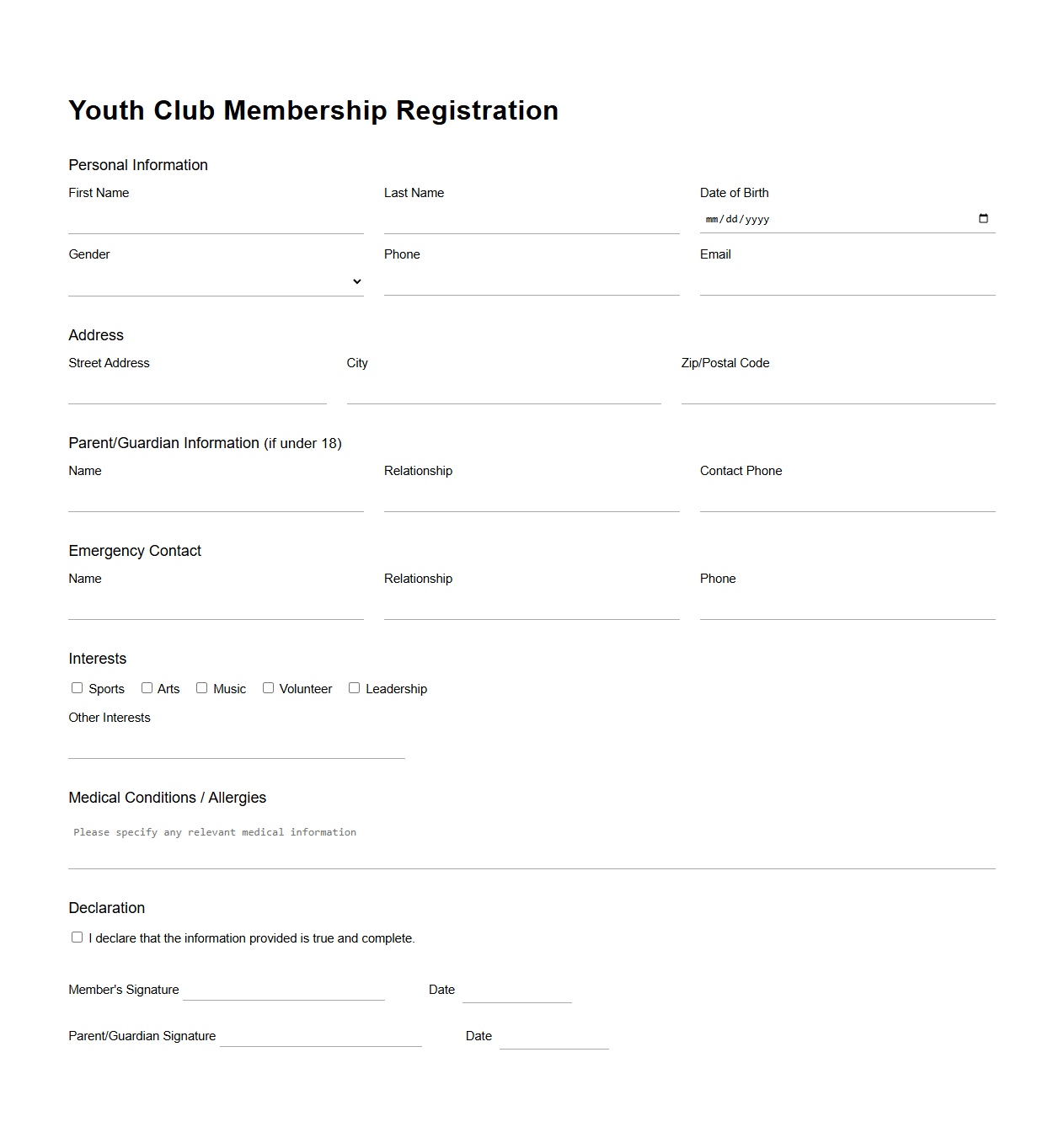Check the Leadership interest box
The image size is (1064, 1127).
coord(354,687)
